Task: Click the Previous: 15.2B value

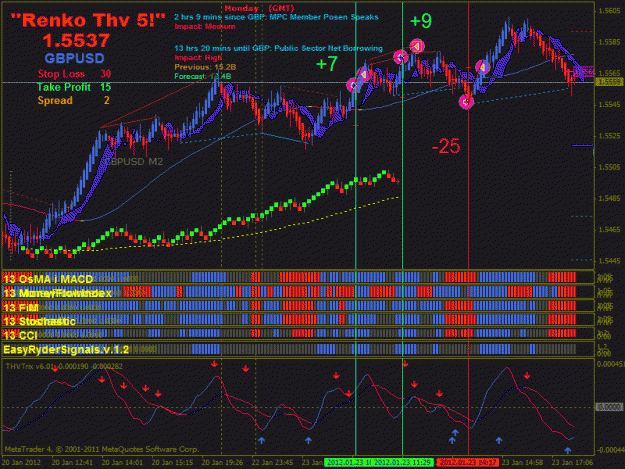Action: [x=205, y=67]
